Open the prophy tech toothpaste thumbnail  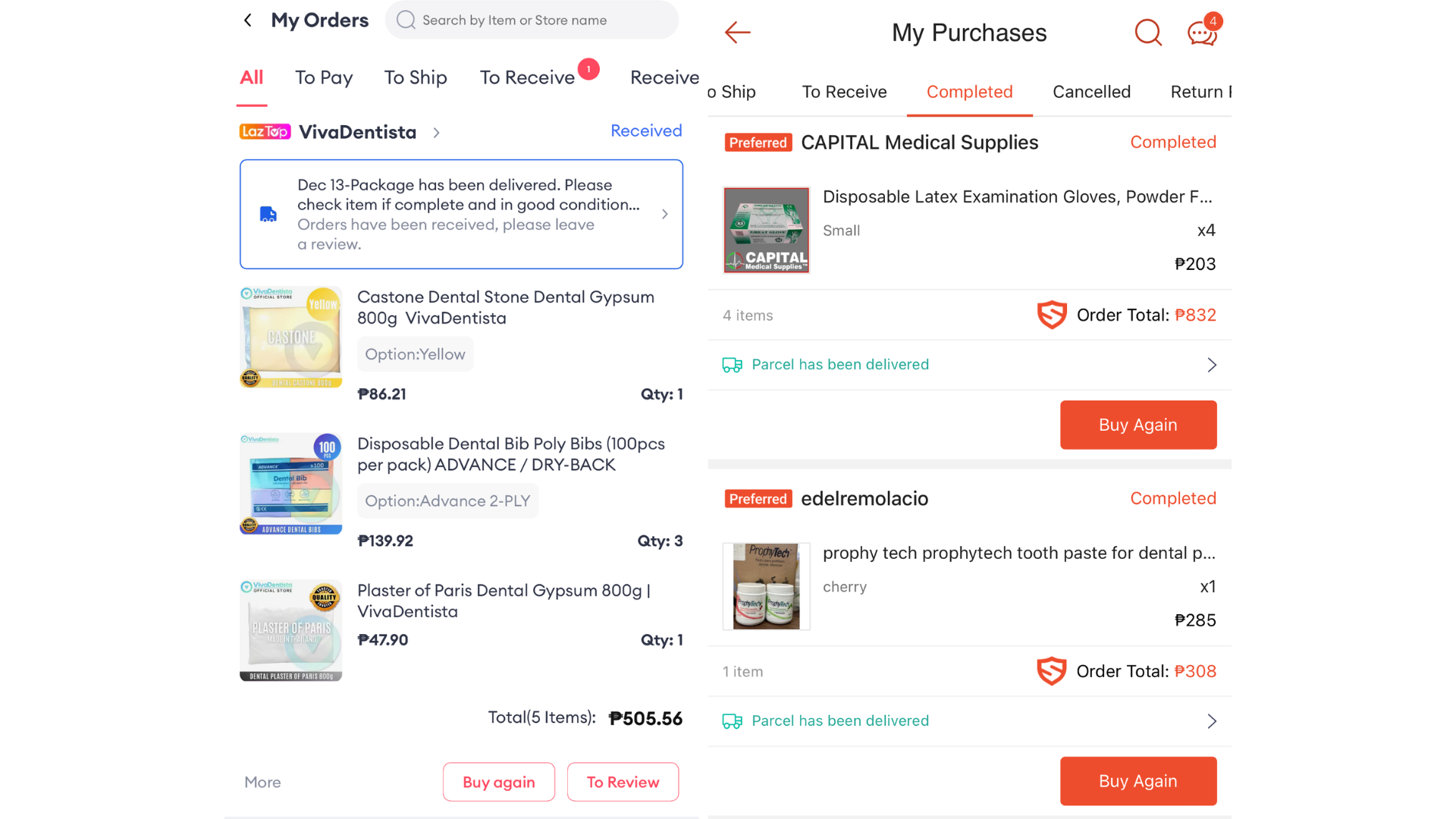(x=767, y=586)
